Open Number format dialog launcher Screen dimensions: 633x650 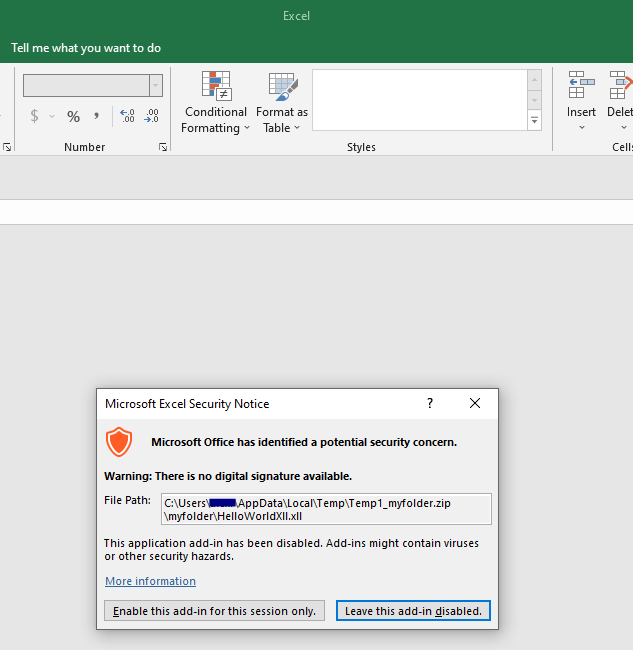163,147
